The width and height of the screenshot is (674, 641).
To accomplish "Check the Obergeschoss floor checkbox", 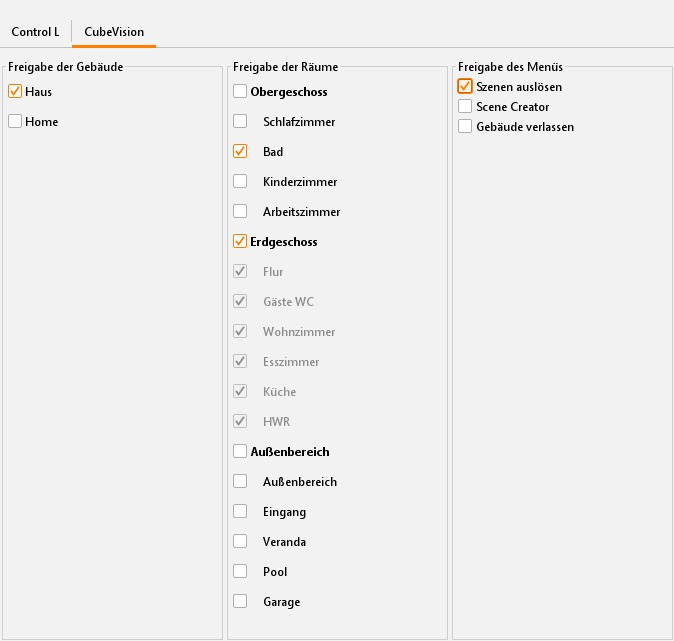I will pos(240,92).
